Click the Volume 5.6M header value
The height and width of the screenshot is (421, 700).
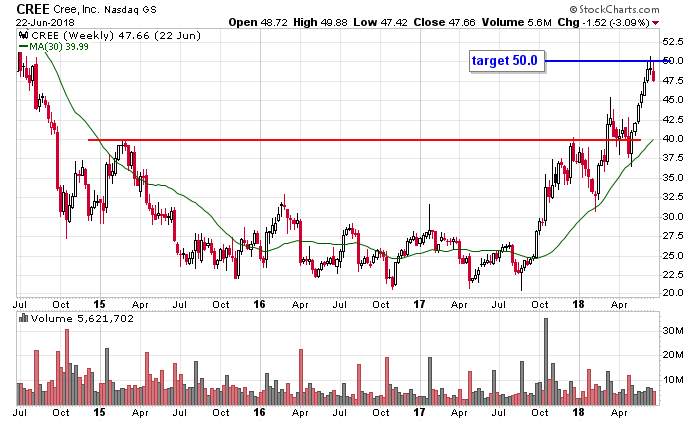tap(516, 22)
